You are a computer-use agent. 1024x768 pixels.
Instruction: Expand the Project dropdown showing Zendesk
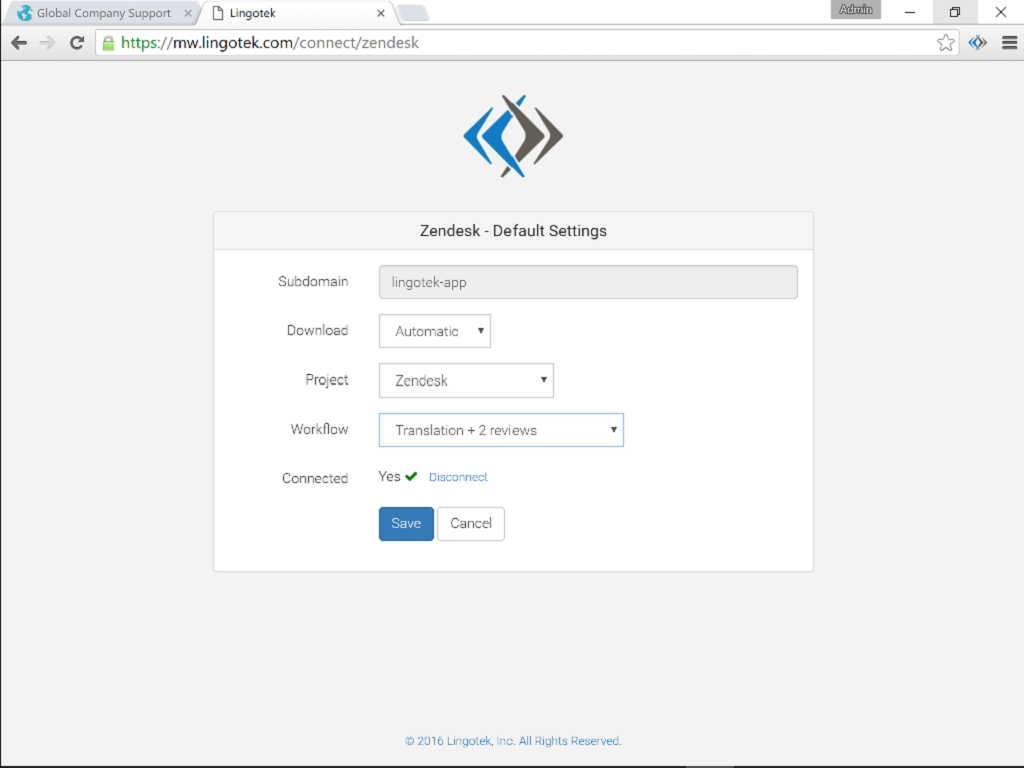point(466,380)
